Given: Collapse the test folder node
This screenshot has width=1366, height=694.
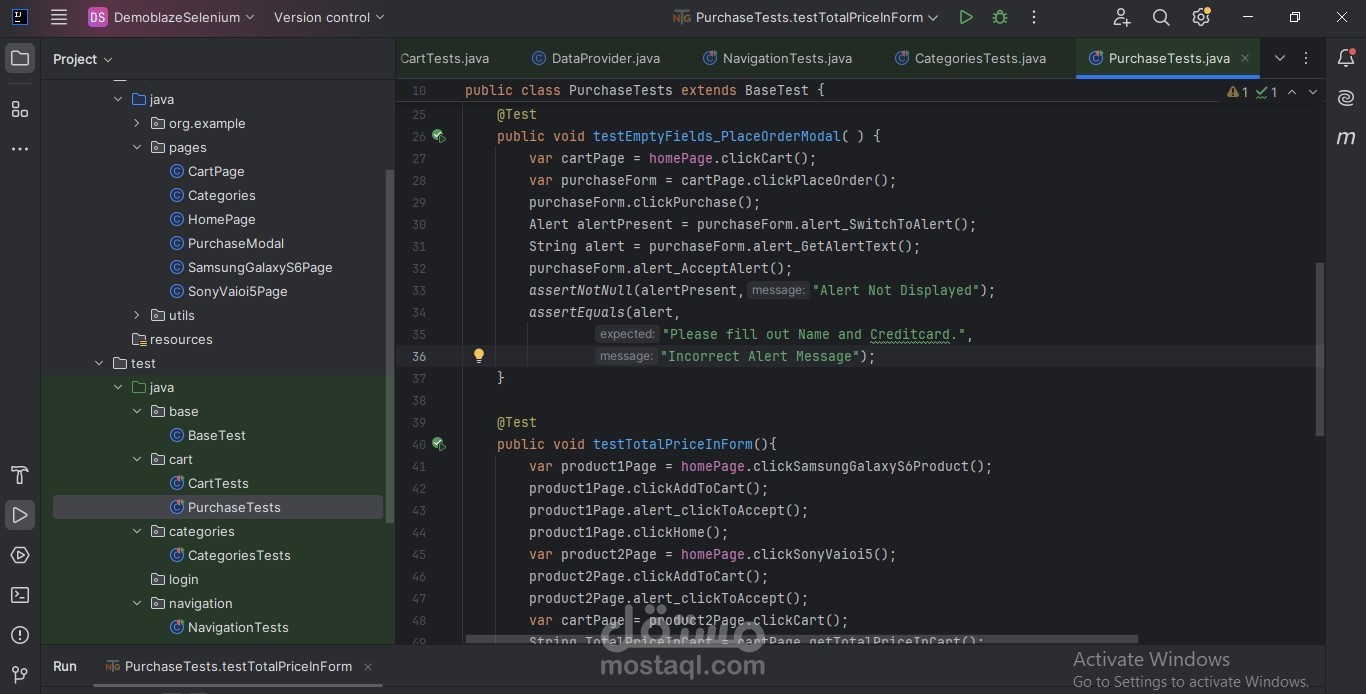Looking at the screenshot, I should click(99, 363).
